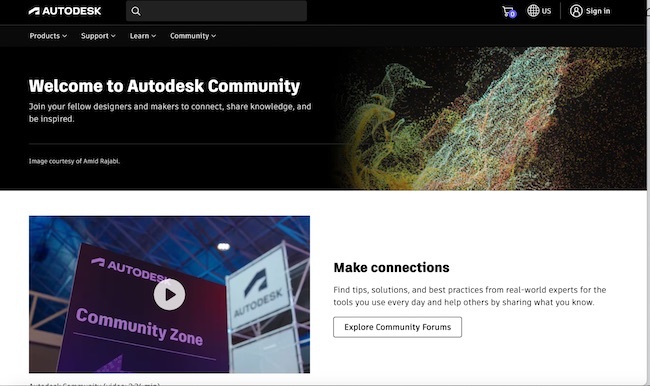Click Welcome to Autodesk Community heading

(x=164, y=86)
